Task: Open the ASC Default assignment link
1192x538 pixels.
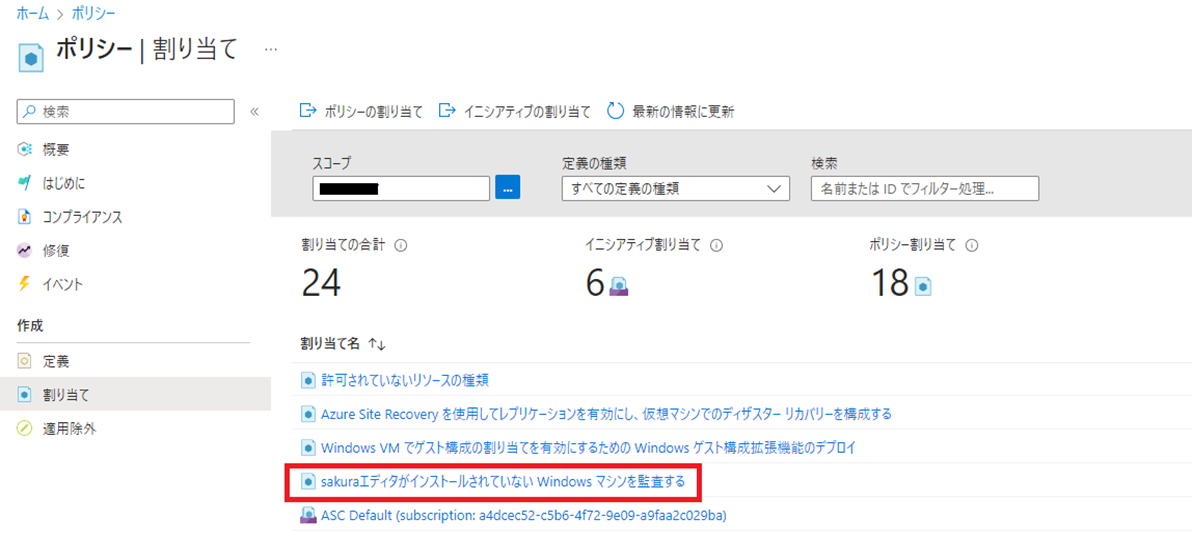Action: pyautogui.click(x=524, y=516)
